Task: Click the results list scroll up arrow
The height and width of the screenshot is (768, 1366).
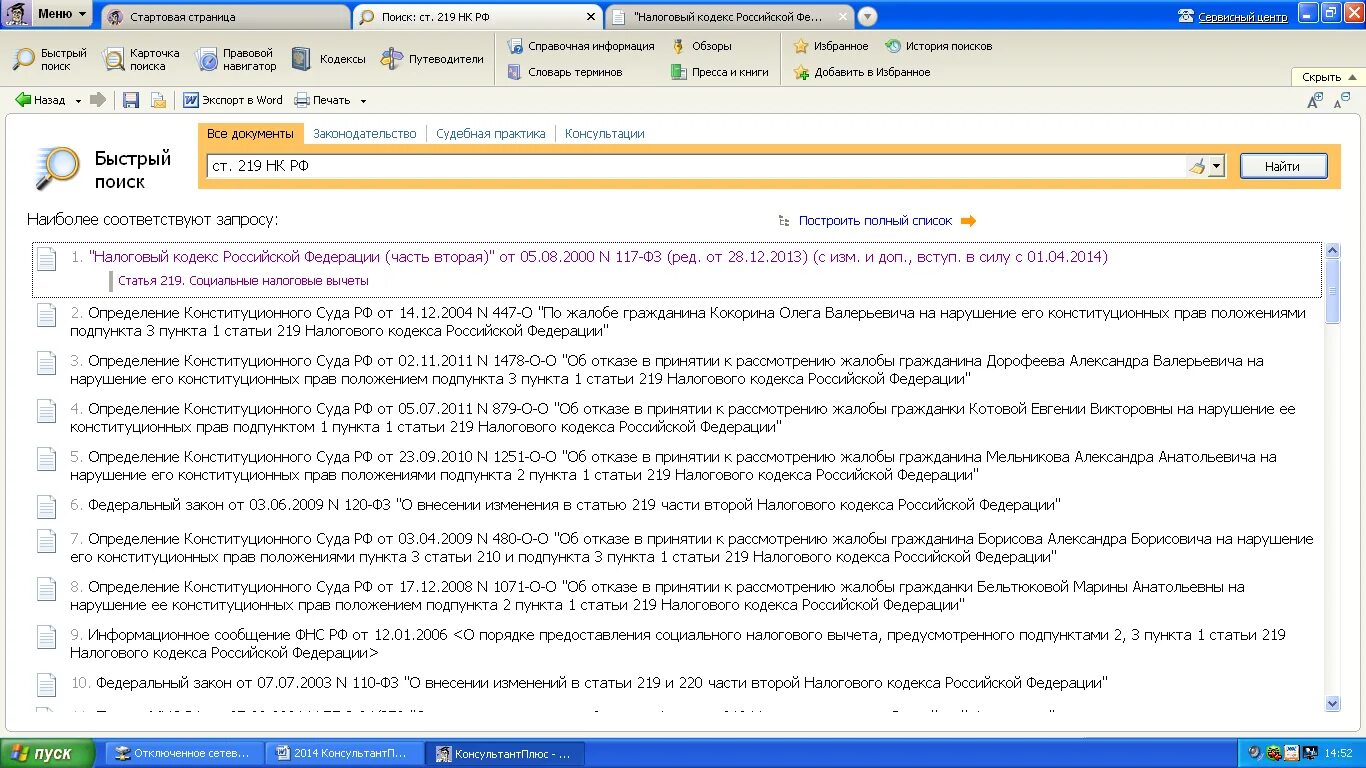Action: pyautogui.click(x=1332, y=250)
